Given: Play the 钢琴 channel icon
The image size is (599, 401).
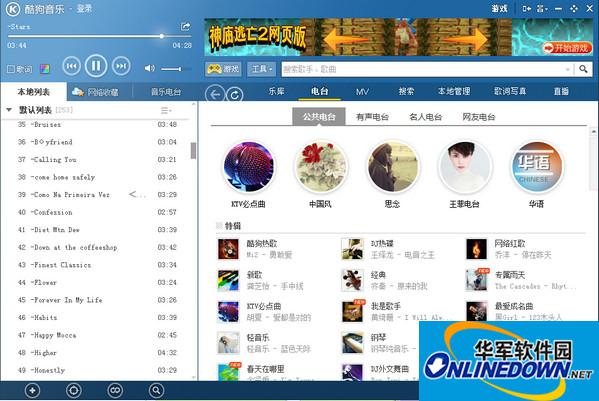Looking at the screenshot, I should tap(352, 343).
